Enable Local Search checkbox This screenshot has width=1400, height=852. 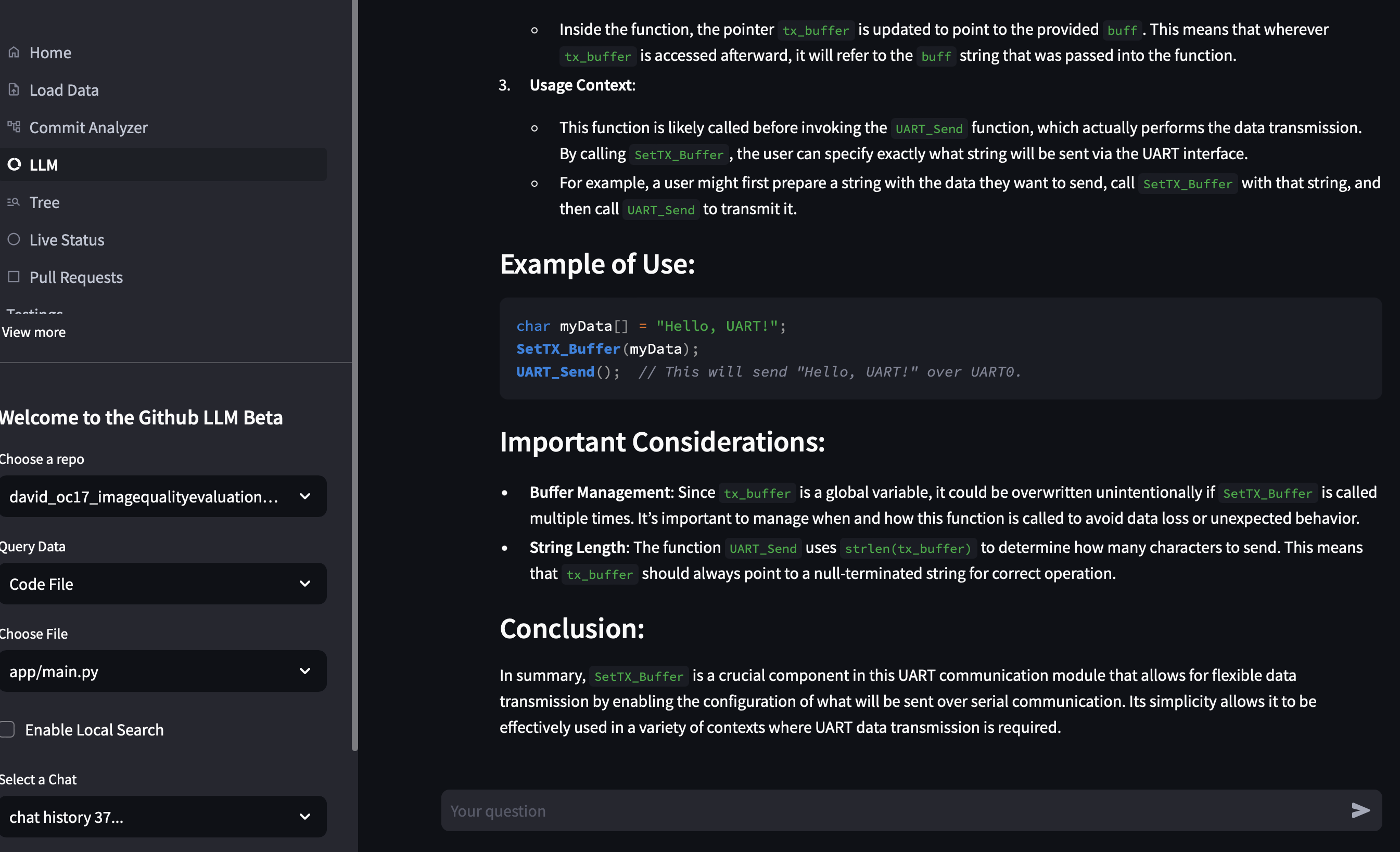(x=7, y=729)
